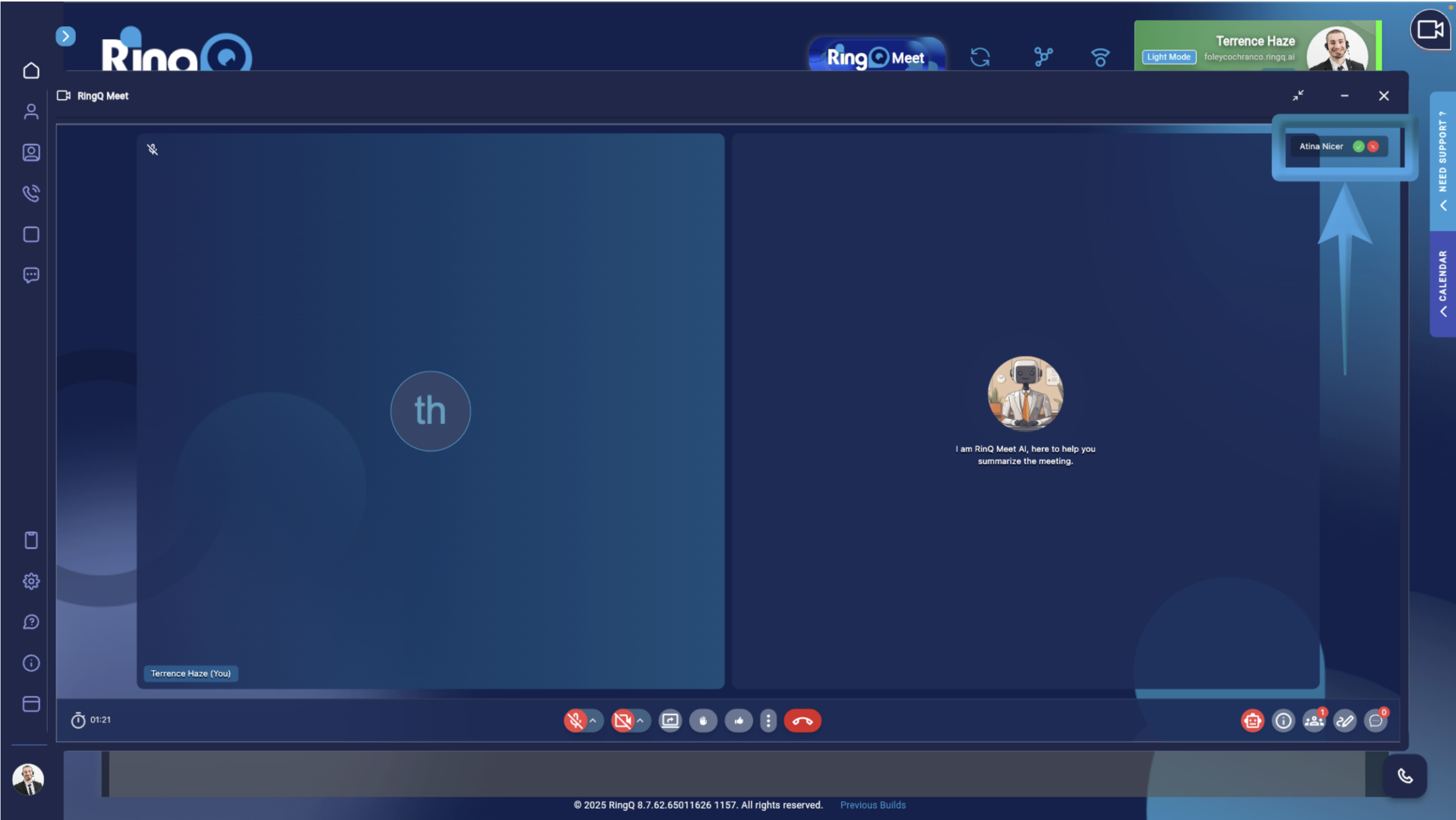Hang up the meeting call
Image resolution: width=1456 pixels, height=820 pixels.
tap(802, 721)
